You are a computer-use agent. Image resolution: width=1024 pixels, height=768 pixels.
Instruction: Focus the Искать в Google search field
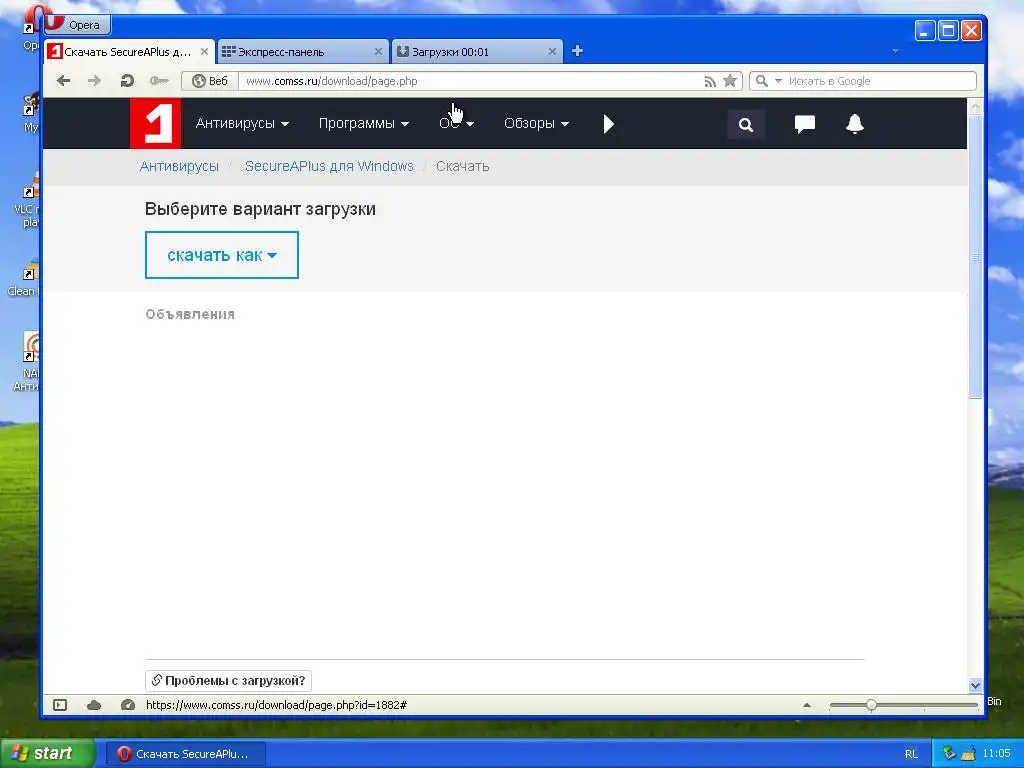(880, 81)
